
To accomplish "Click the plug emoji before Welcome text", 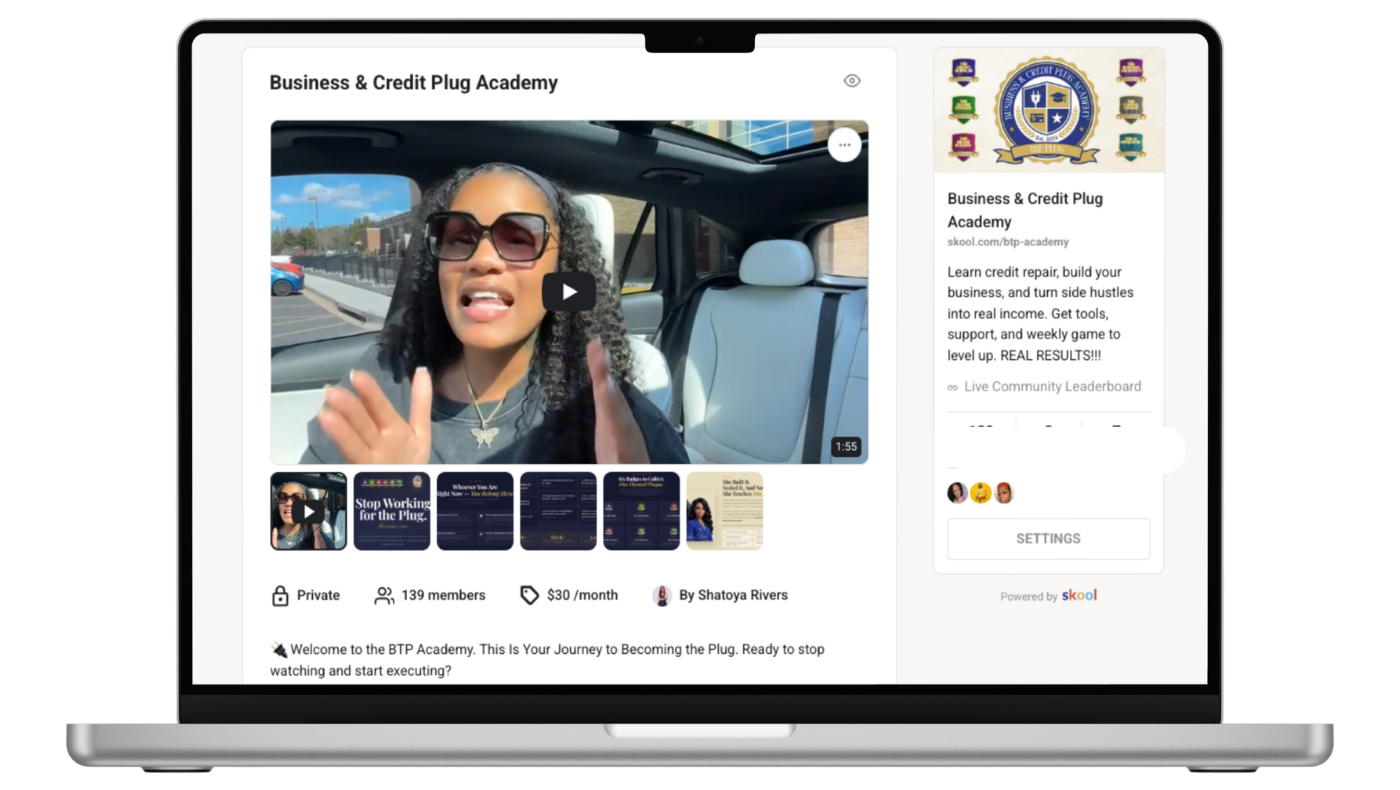I will click(279, 650).
